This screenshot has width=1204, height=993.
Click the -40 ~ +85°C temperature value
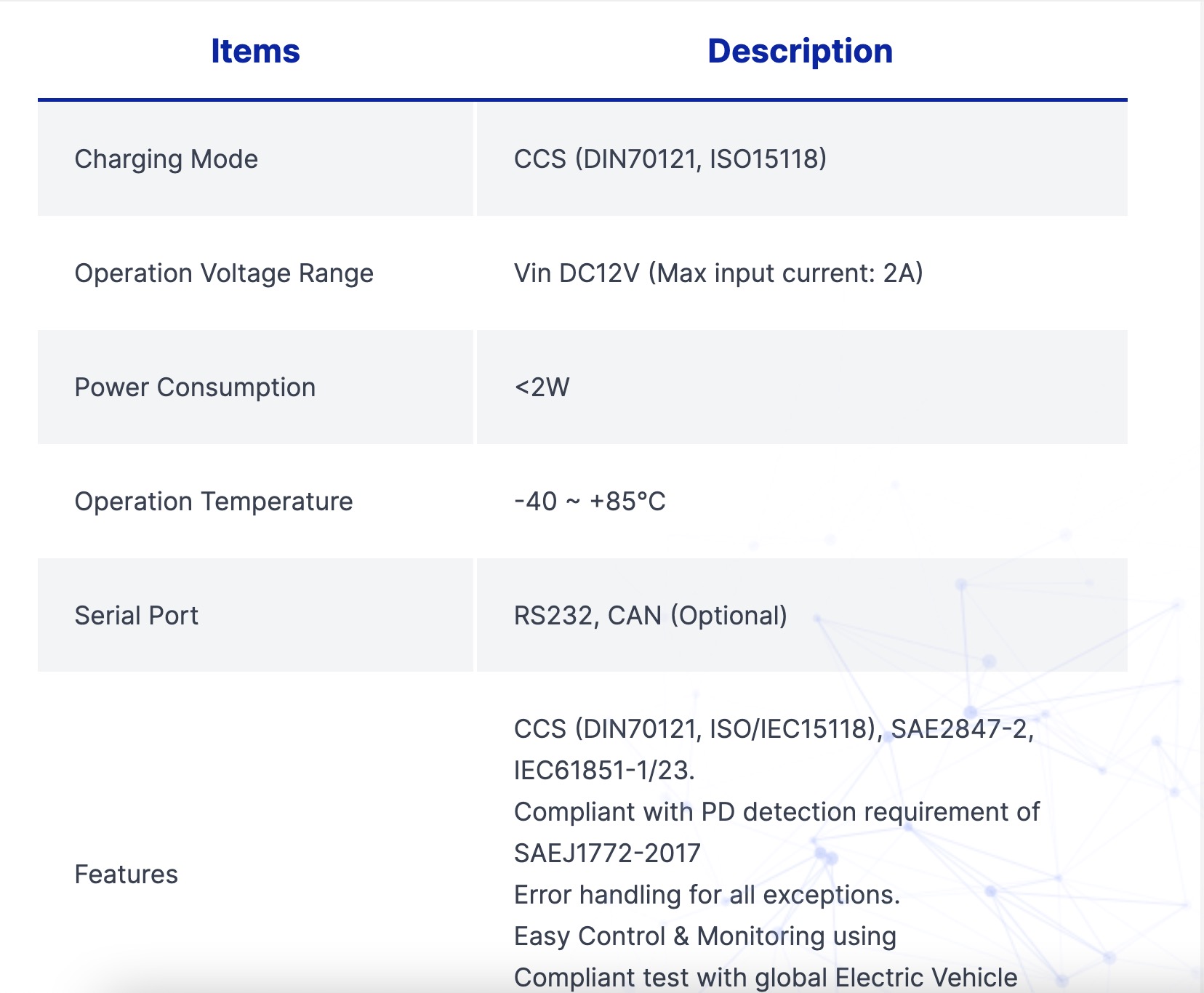(589, 502)
